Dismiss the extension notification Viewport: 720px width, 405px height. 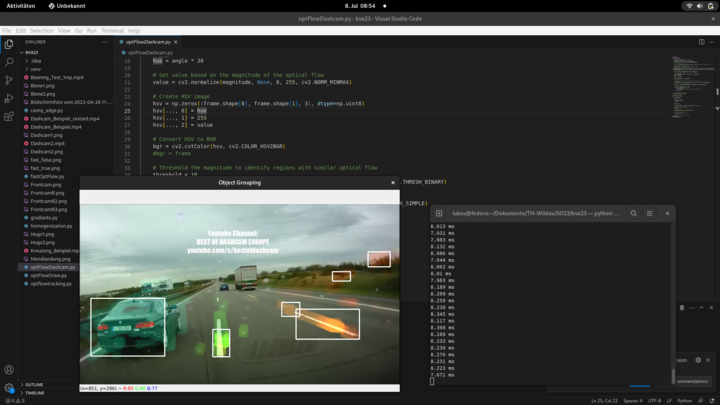[x=708, y=360]
